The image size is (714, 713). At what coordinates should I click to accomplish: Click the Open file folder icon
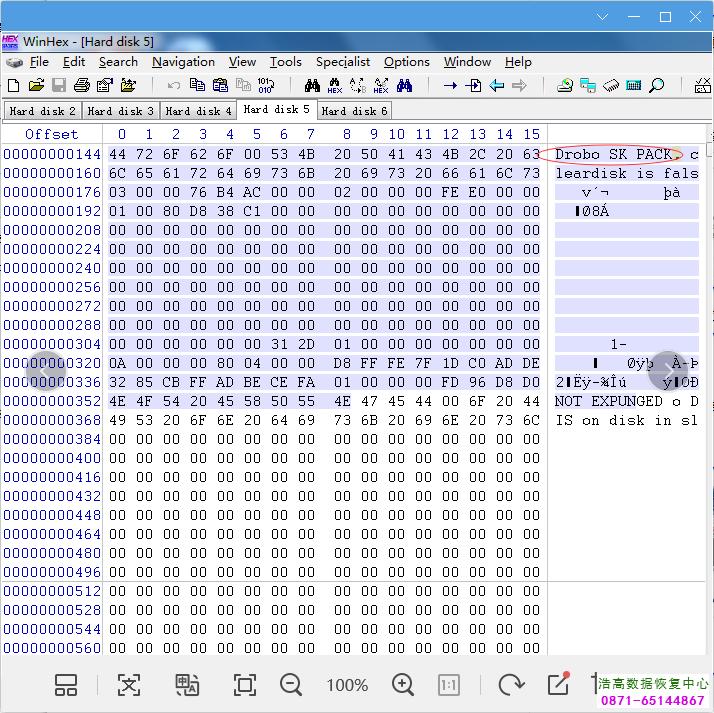point(37,86)
